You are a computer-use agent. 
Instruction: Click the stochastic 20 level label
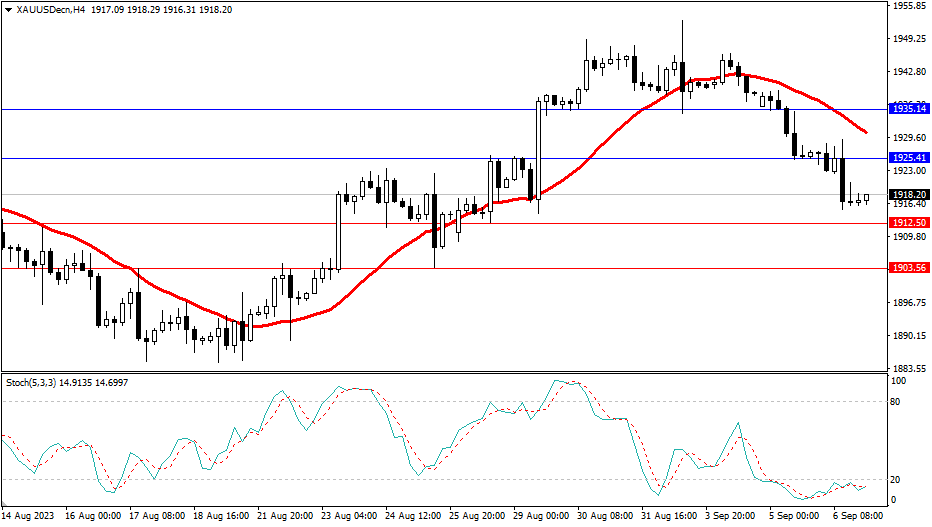coord(898,480)
